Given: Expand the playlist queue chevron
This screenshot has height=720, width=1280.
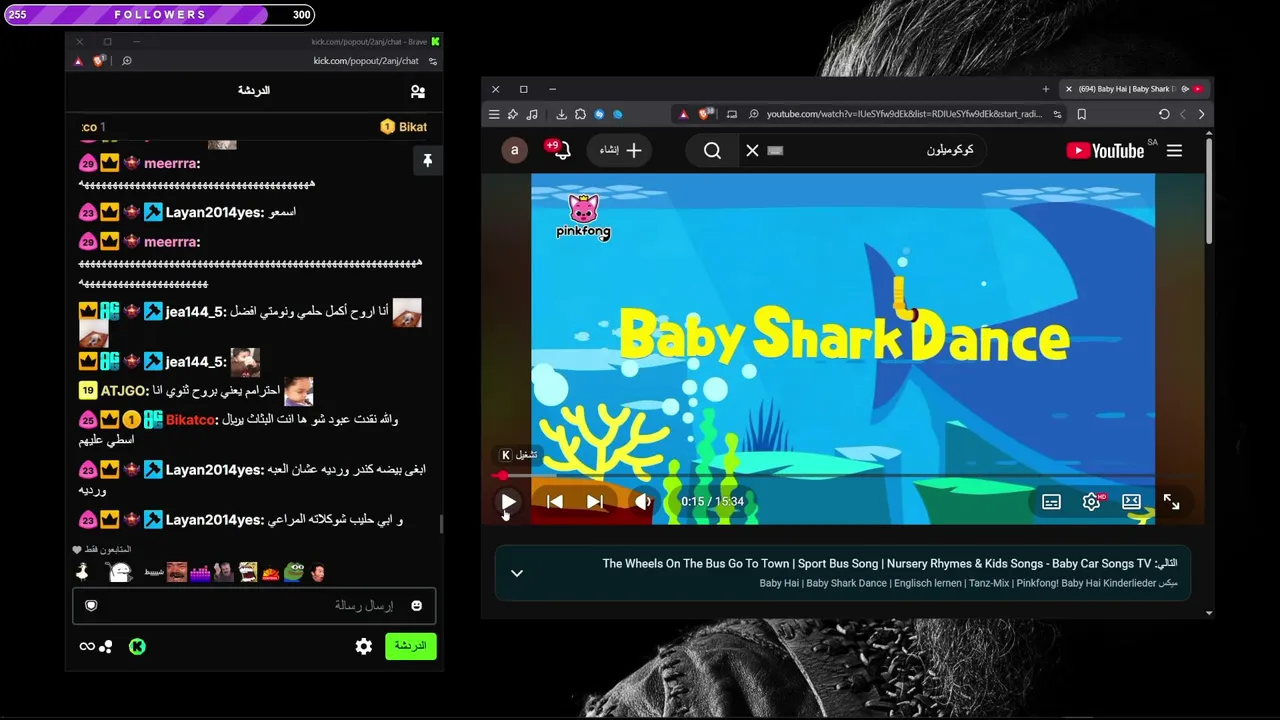Looking at the screenshot, I should pyautogui.click(x=517, y=573).
